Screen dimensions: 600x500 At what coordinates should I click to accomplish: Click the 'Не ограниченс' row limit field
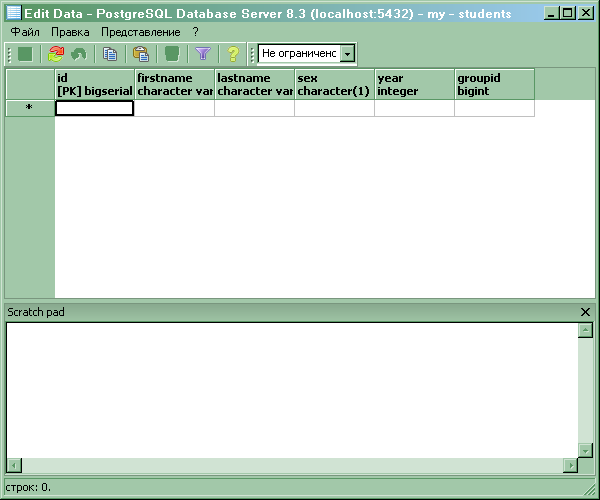[x=299, y=54]
